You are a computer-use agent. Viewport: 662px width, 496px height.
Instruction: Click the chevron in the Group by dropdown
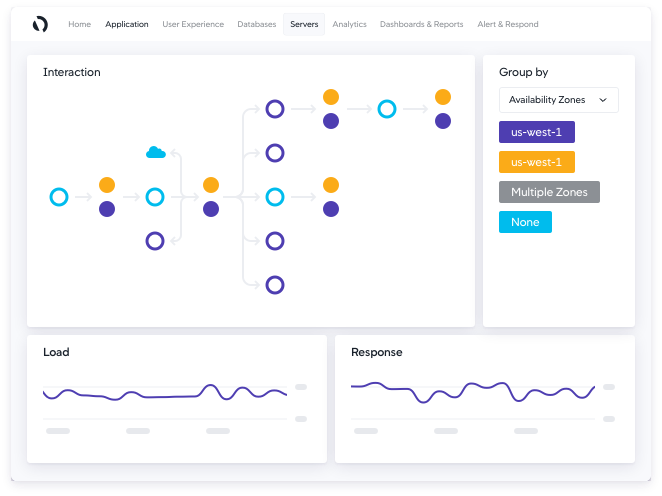603,100
